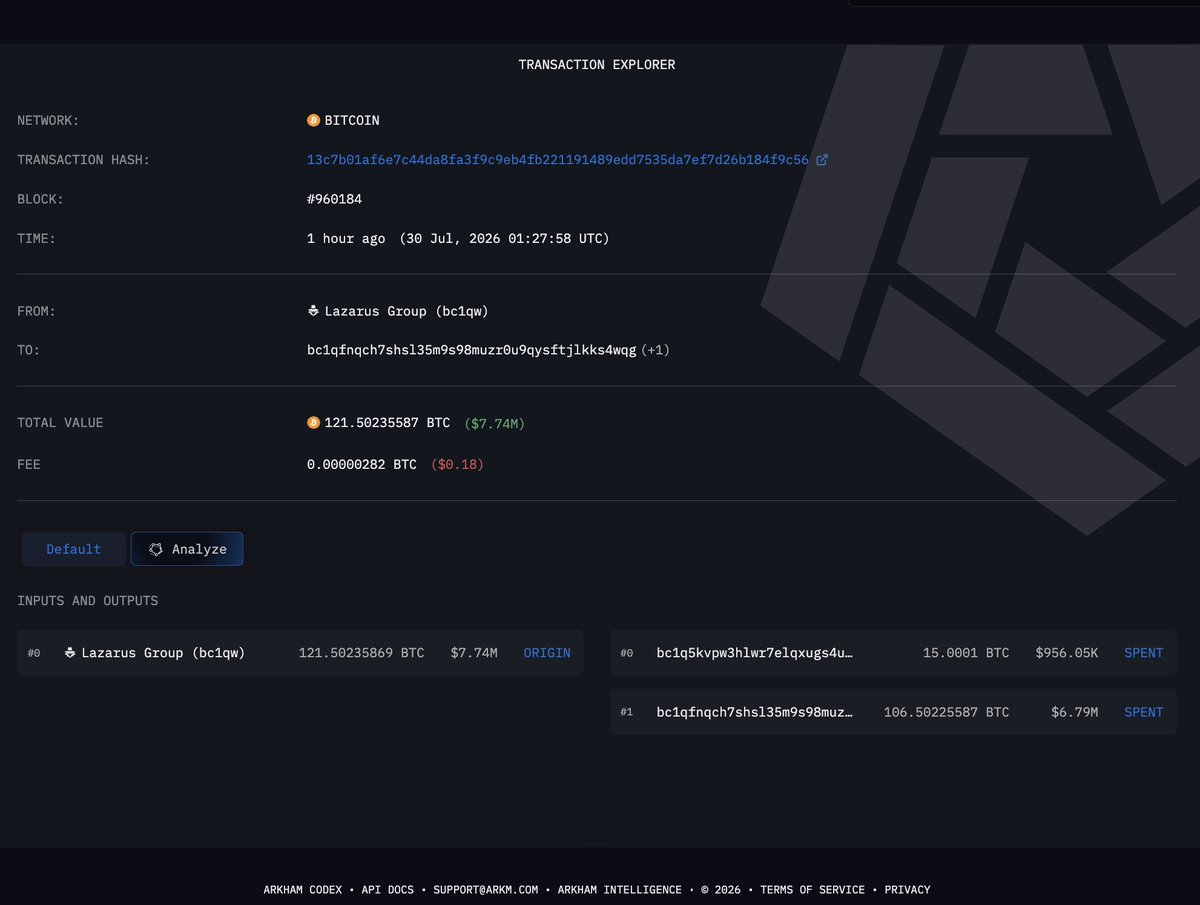Click the BTC coin icon beside total value

tap(313, 423)
